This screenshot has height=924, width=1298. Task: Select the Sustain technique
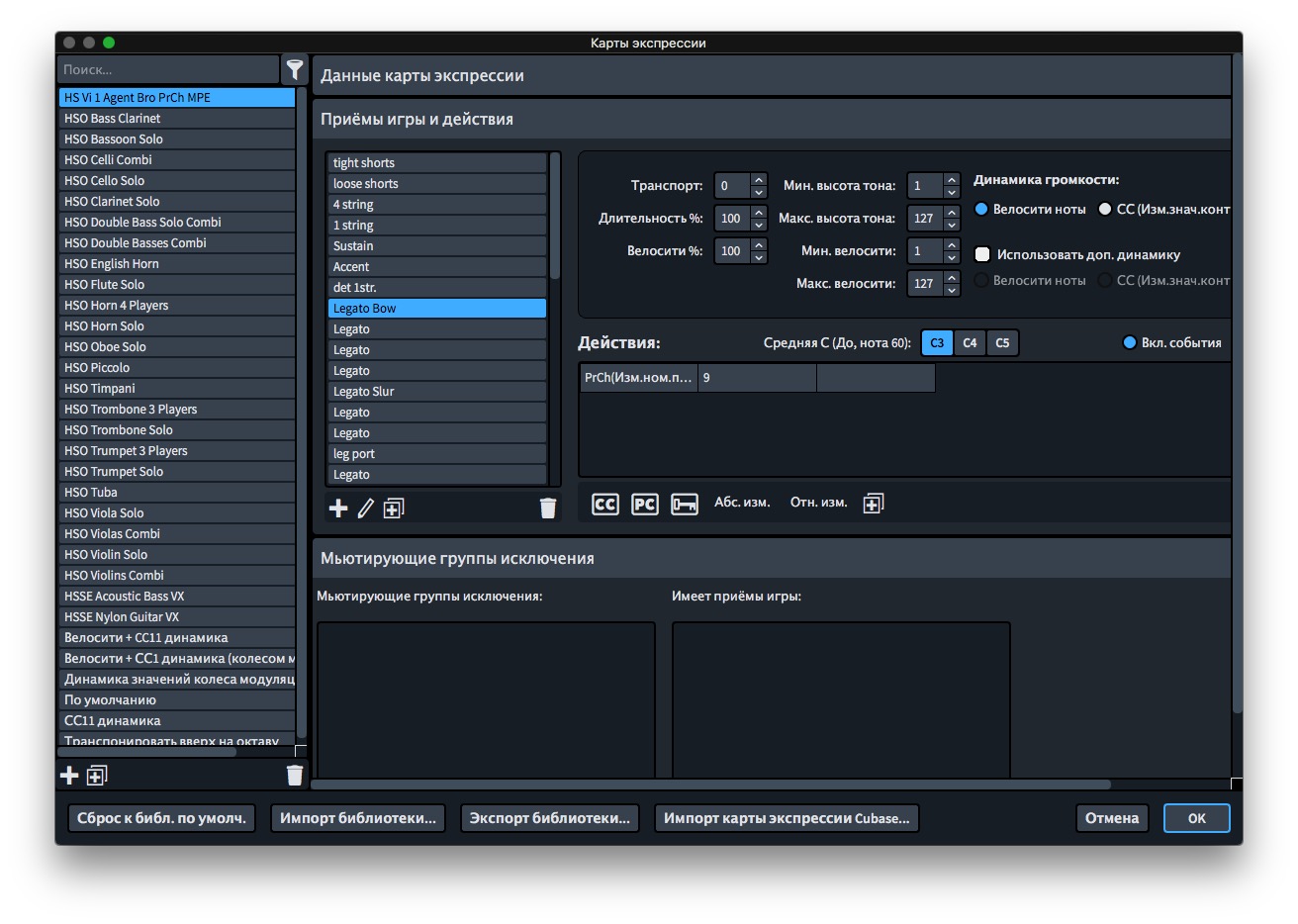coord(437,245)
